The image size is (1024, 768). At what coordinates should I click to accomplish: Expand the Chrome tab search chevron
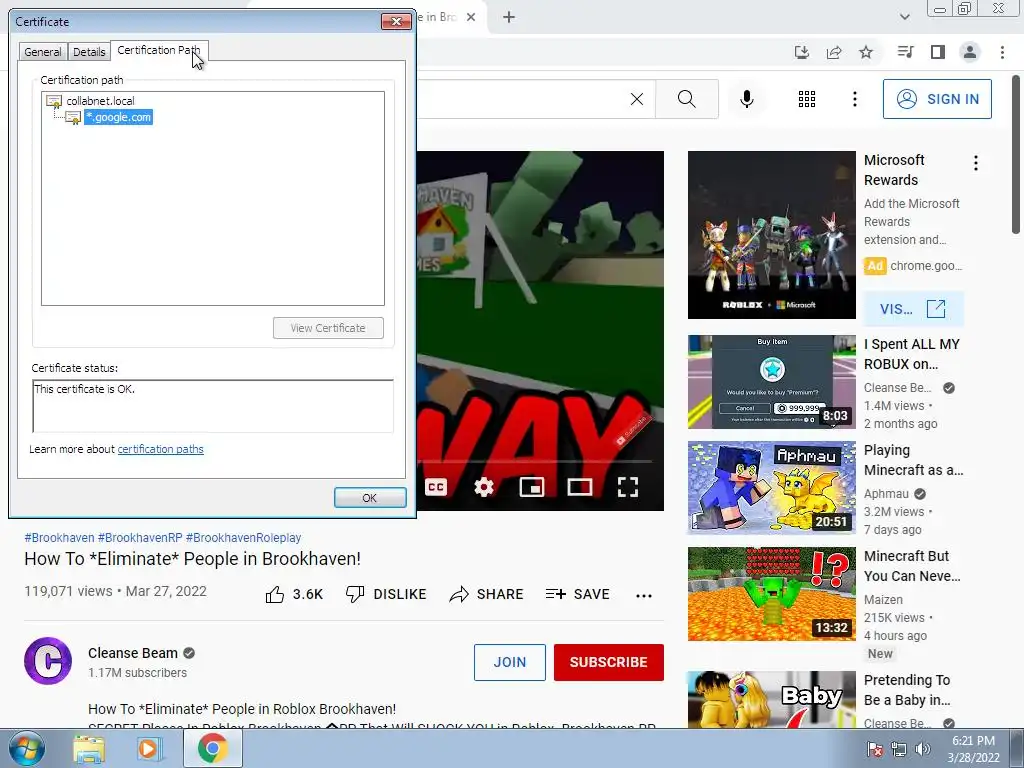tap(904, 17)
